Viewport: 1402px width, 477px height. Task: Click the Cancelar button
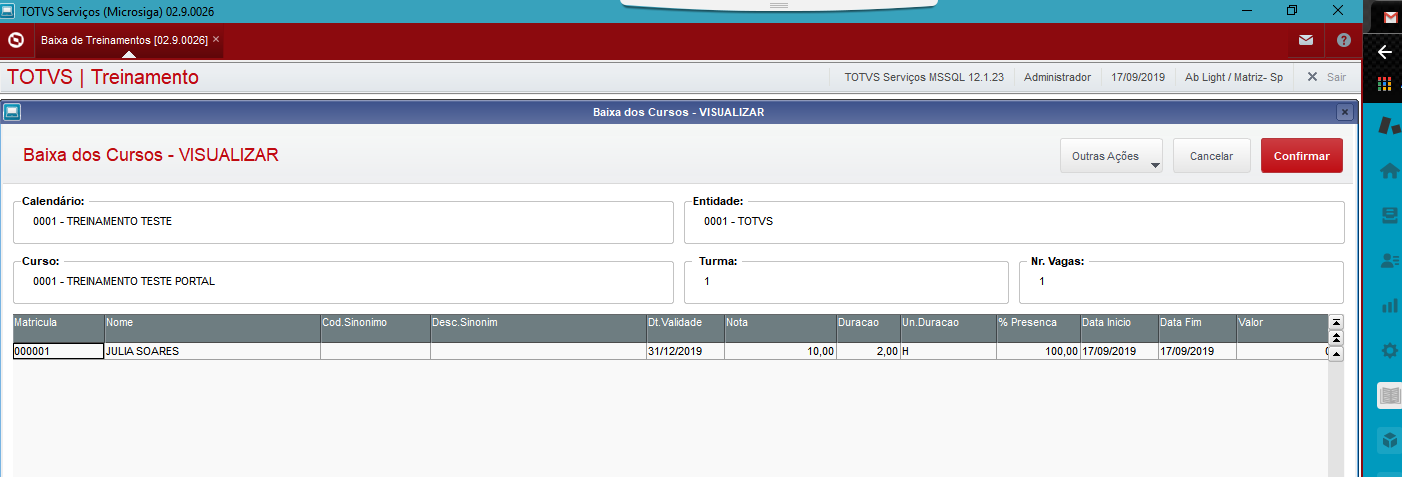(1211, 156)
